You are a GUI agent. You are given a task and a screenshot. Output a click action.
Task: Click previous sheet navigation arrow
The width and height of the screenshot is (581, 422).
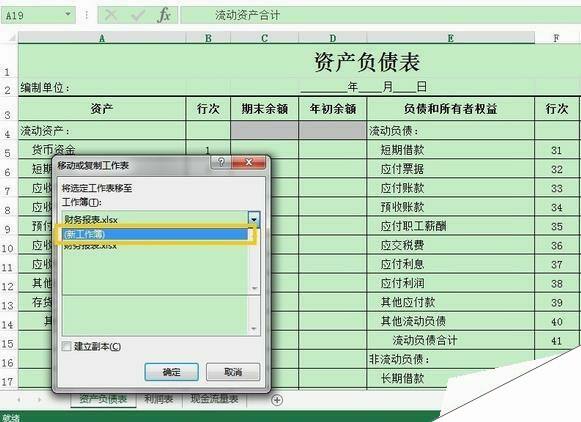pyautogui.click(x=19, y=400)
